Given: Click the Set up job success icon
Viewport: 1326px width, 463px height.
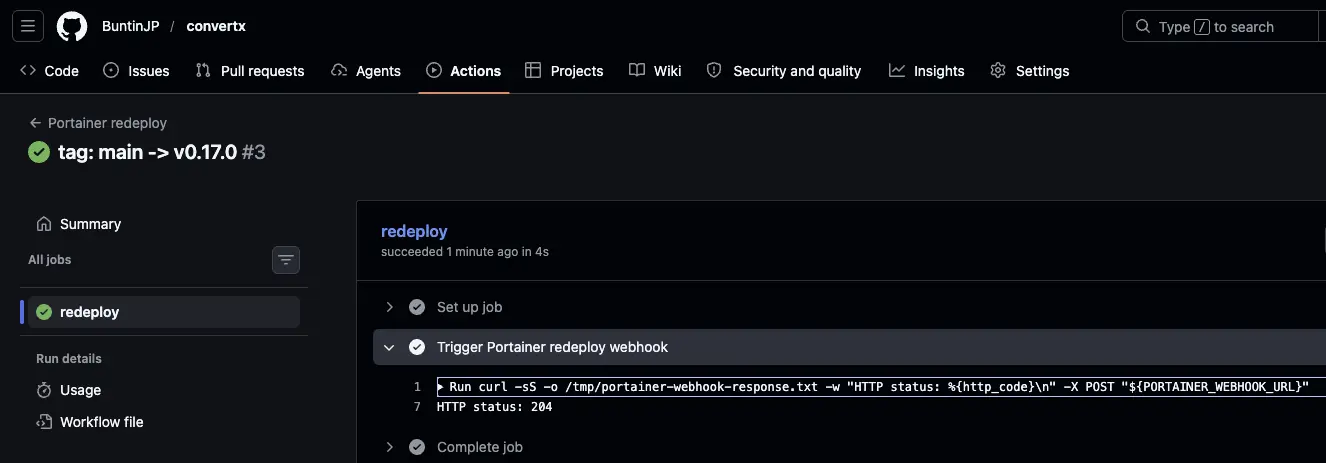Looking at the screenshot, I should 417,307.
